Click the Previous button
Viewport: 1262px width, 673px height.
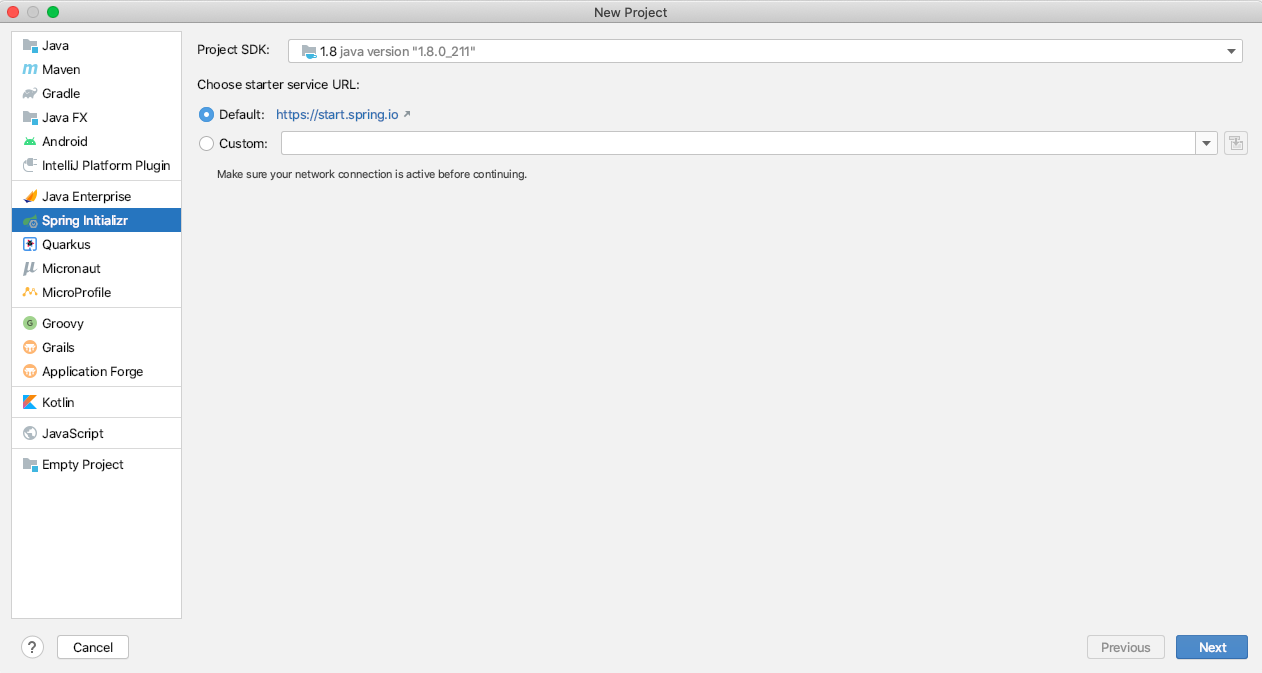(x=1126, y=647)
